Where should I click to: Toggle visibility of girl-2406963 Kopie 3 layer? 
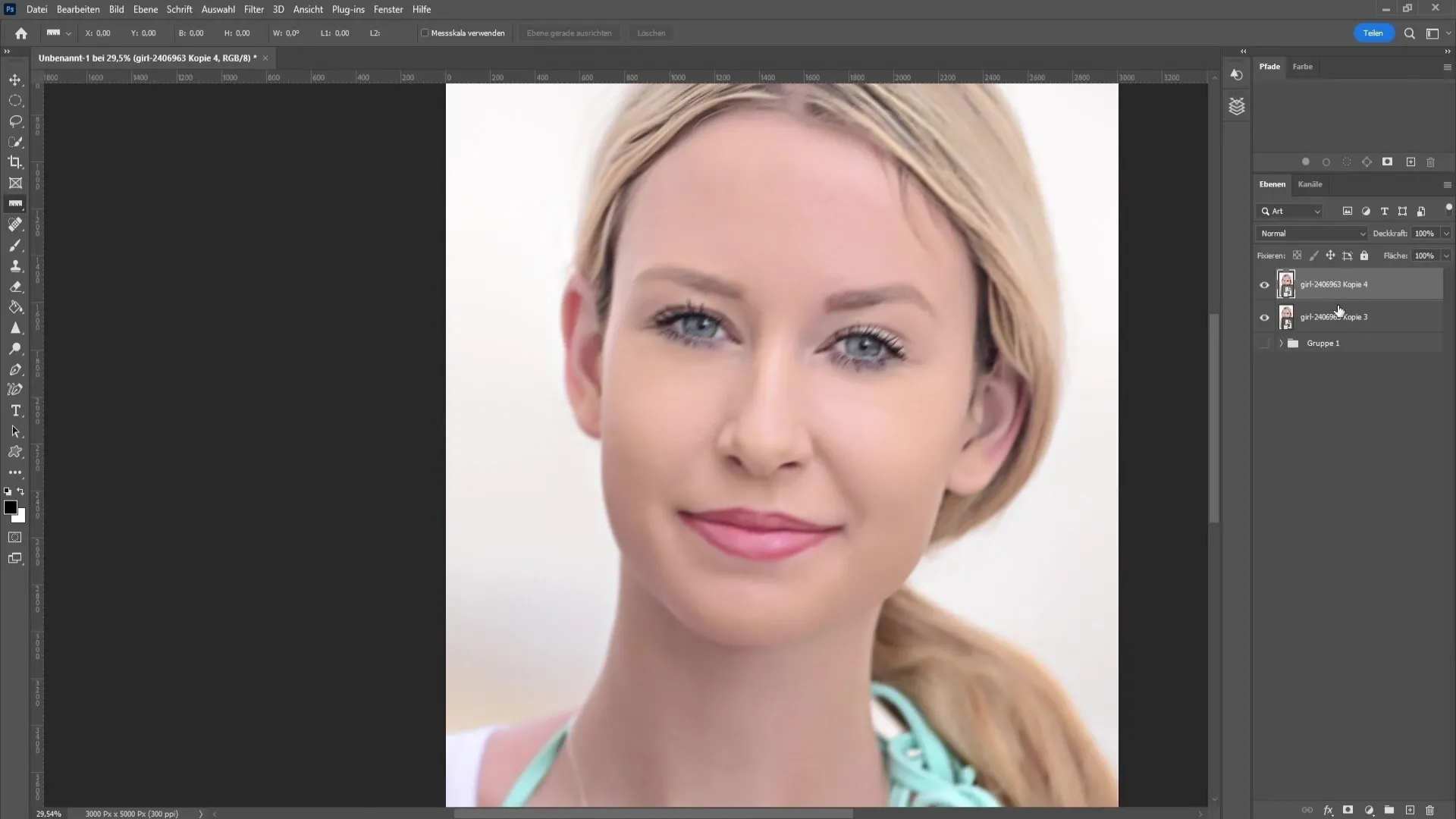[x=1264, y=316]
